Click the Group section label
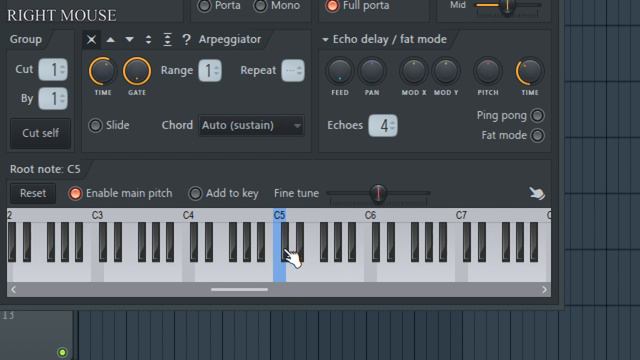This screenshot has width=640, height=360. click(26, 40)
